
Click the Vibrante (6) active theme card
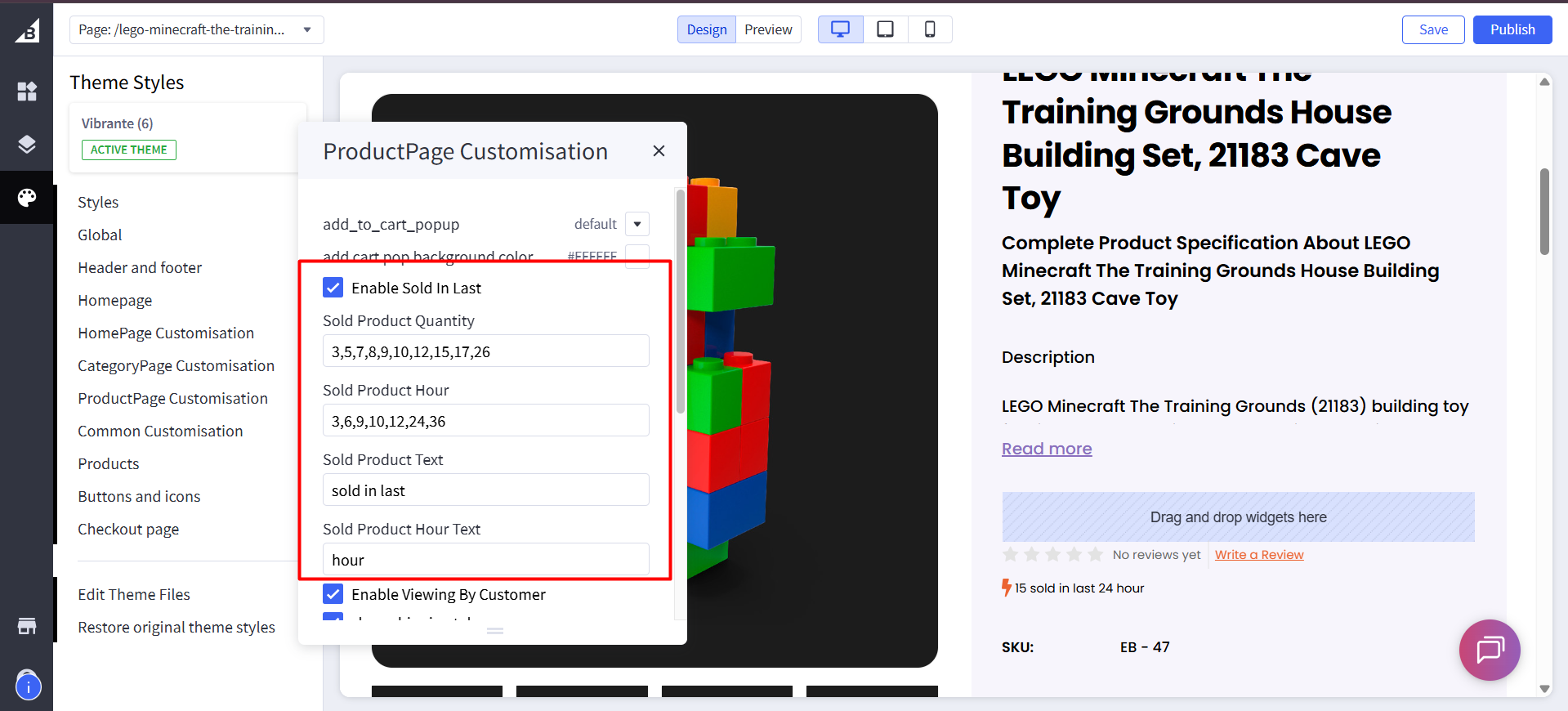(x=188, y=137)
